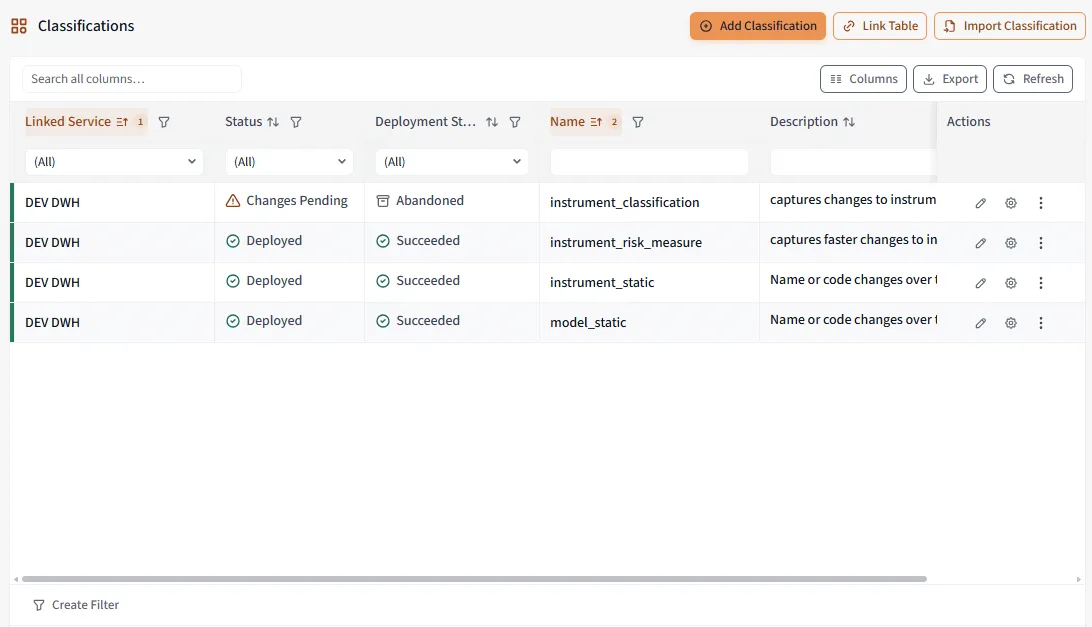Open the Columns chooser
This screenshot has height=627, width=1092.
tap(864, 79)
